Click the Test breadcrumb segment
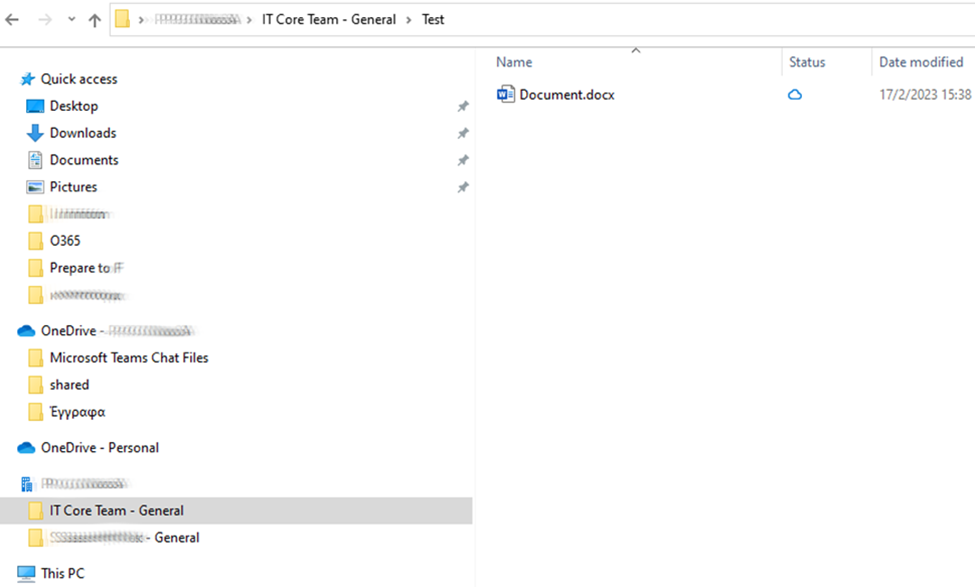975x587 pixels. [433, 19]
